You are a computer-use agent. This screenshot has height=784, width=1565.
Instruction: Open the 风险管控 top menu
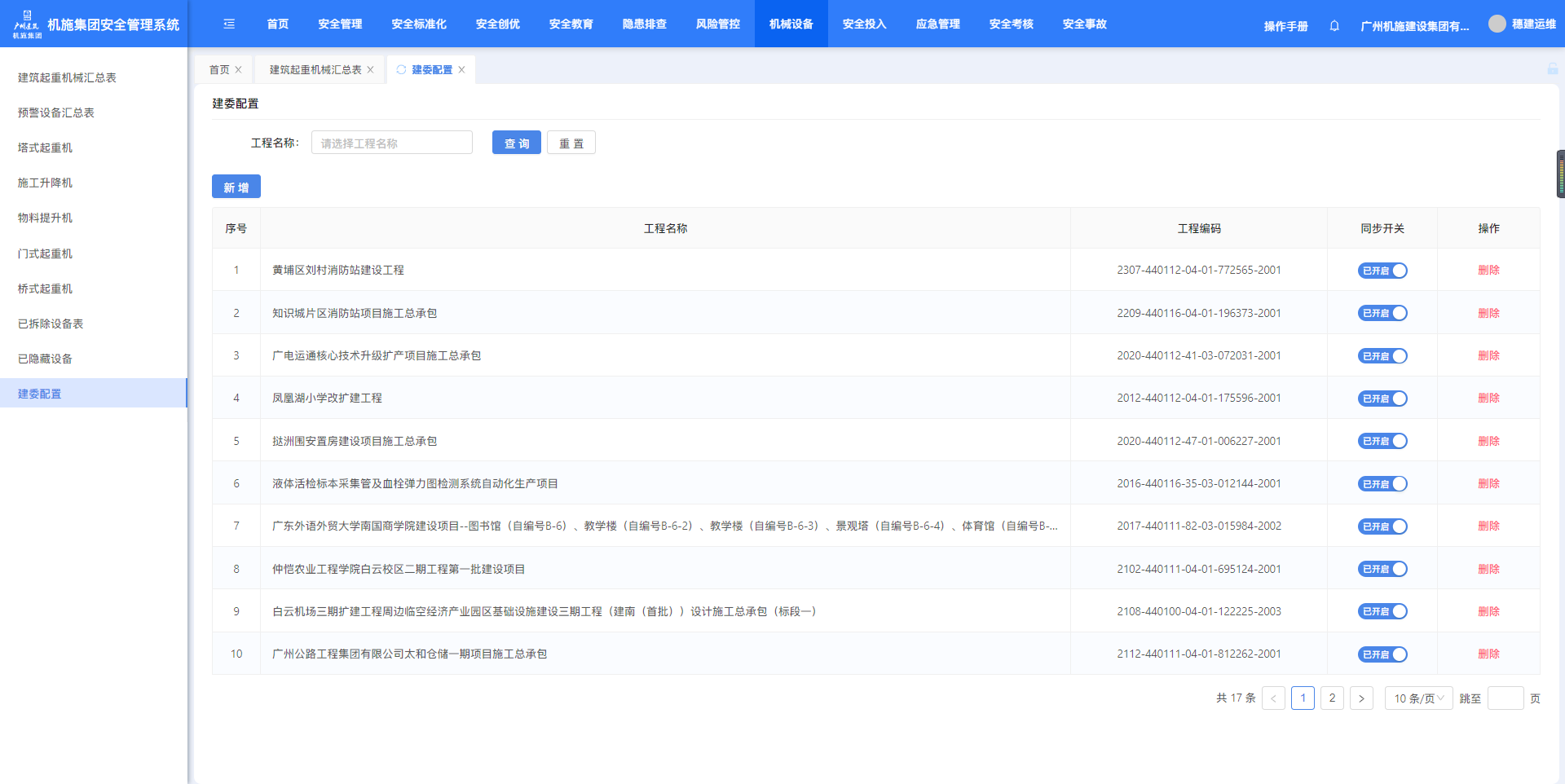(x=717, y=24)
